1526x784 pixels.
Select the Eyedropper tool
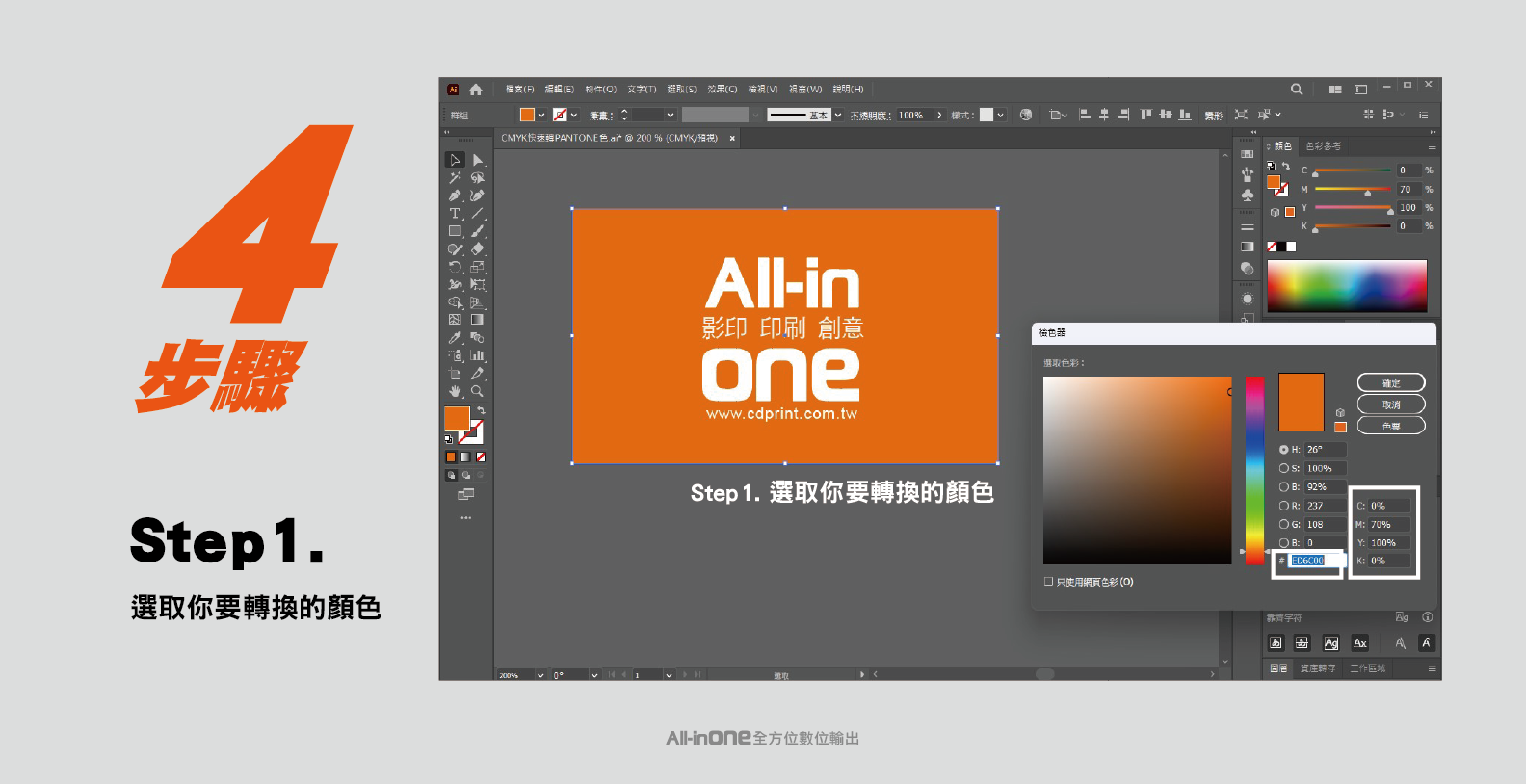click(456, 338)
